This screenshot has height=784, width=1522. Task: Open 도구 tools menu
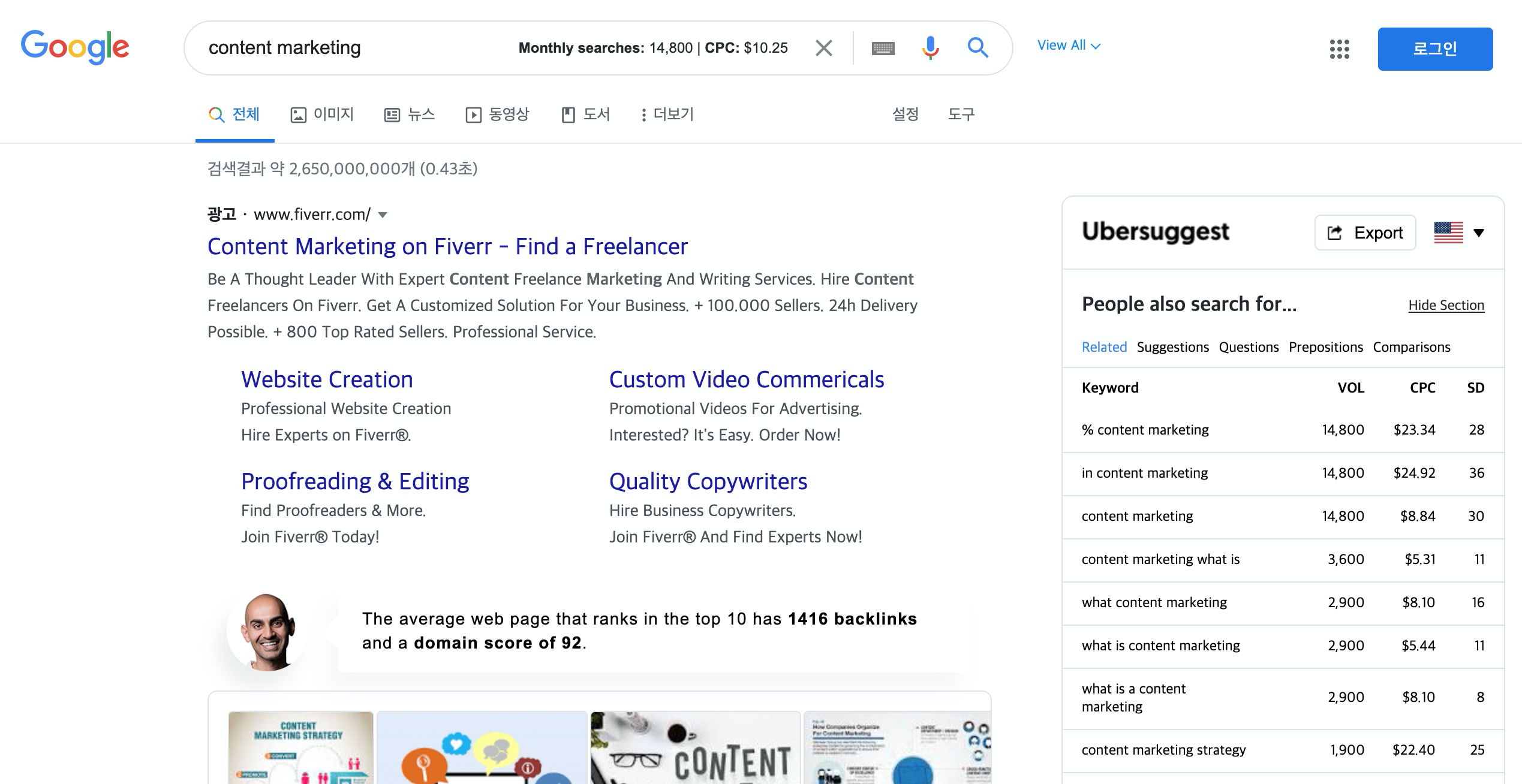tap(961, 114)
